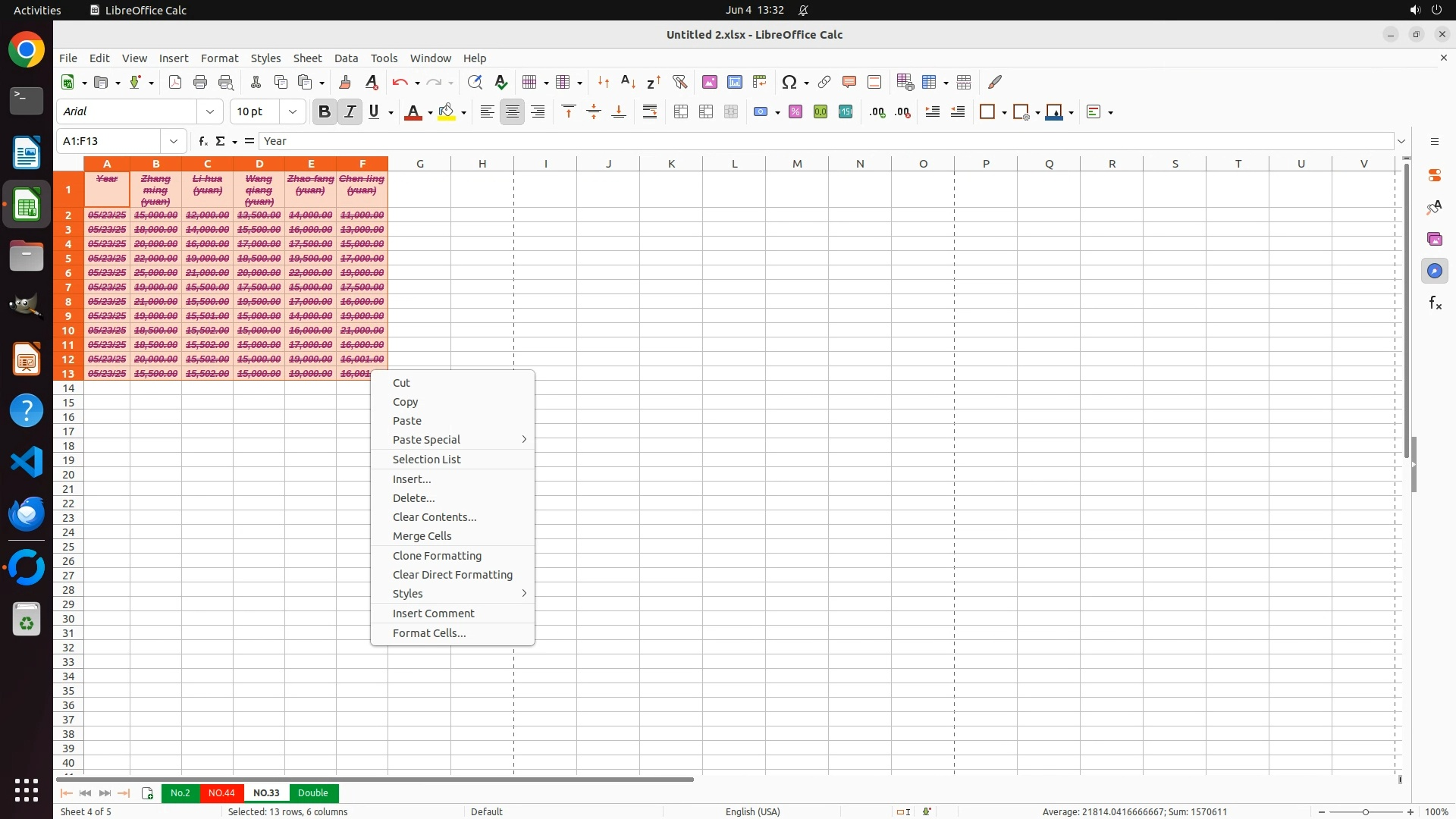Click the Sort Ascending toolbar icon
1456x819 pixels.
tap(628, 82)
